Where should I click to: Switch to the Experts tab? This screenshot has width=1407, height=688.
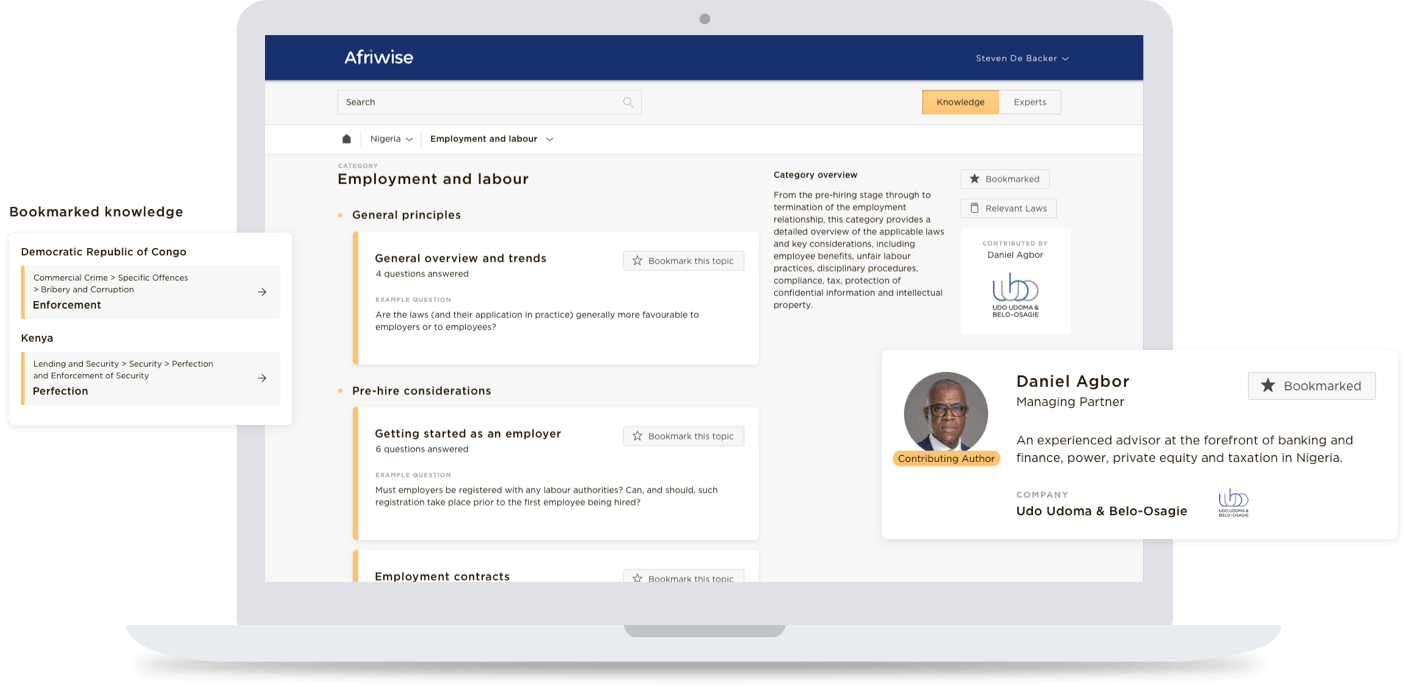(x=1030, y=102)
